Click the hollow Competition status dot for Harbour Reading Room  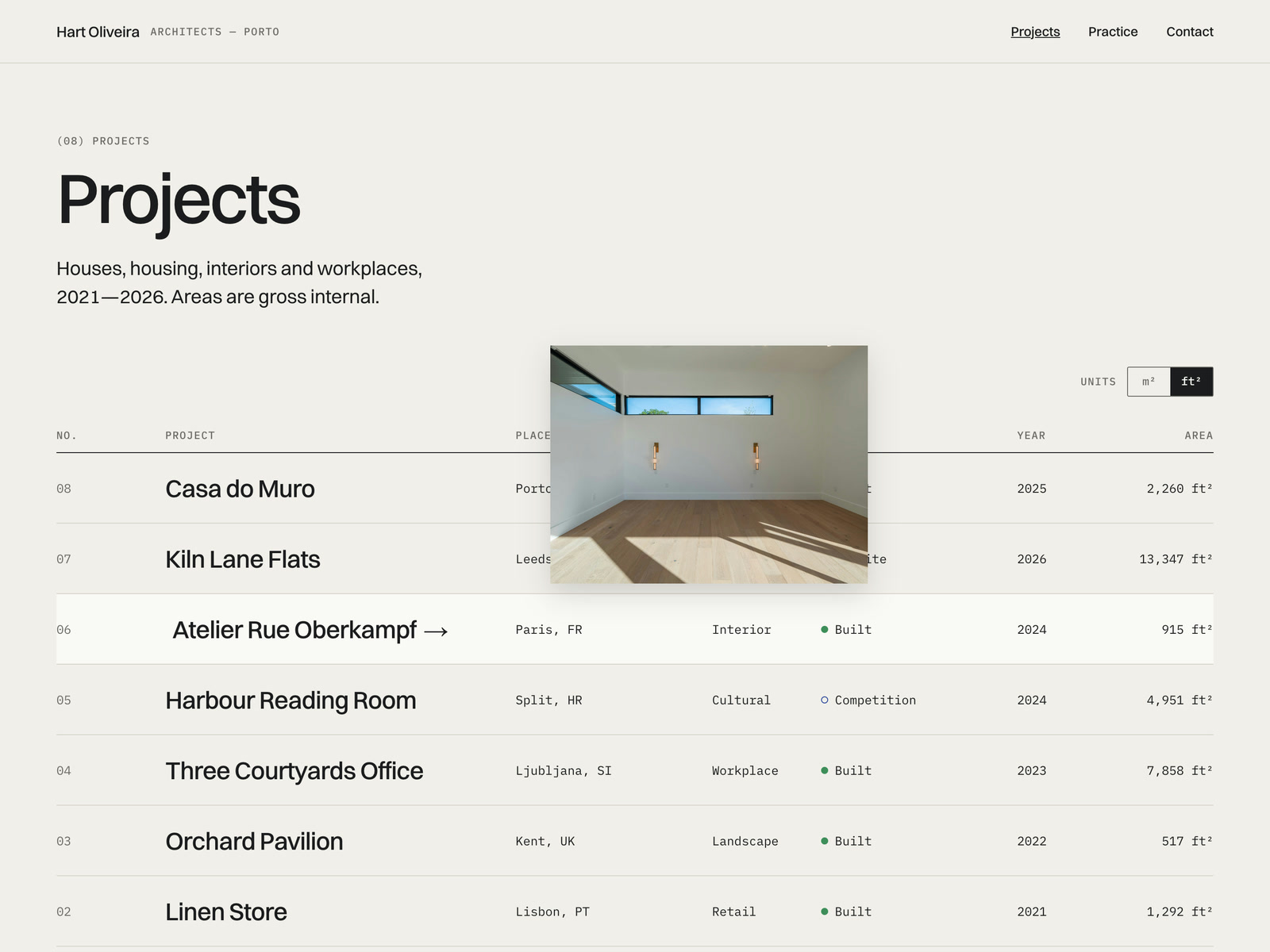pos(825,701)
